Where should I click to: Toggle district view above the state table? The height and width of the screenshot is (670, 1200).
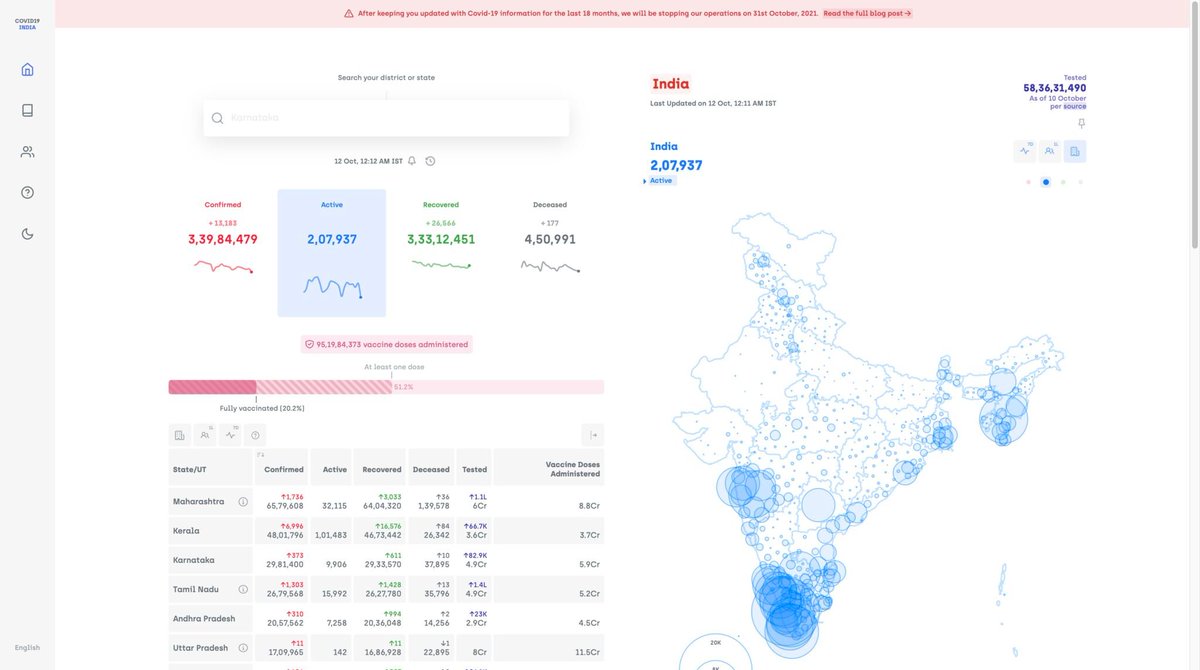click(179, 435)
